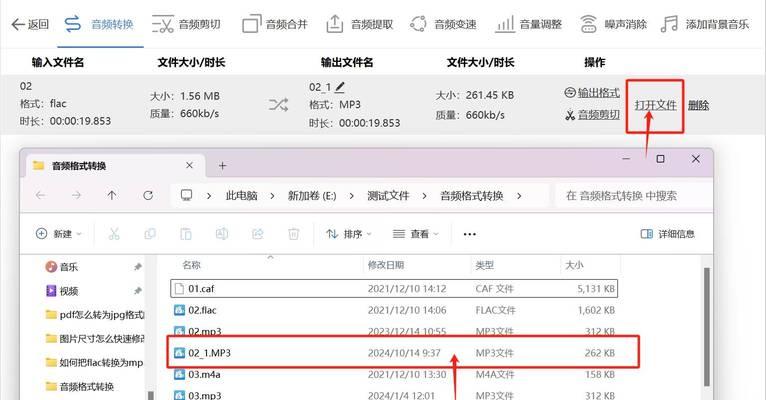
Task: Expand chevron after 此电脑 breadcrumb
Action: point(272,196)
